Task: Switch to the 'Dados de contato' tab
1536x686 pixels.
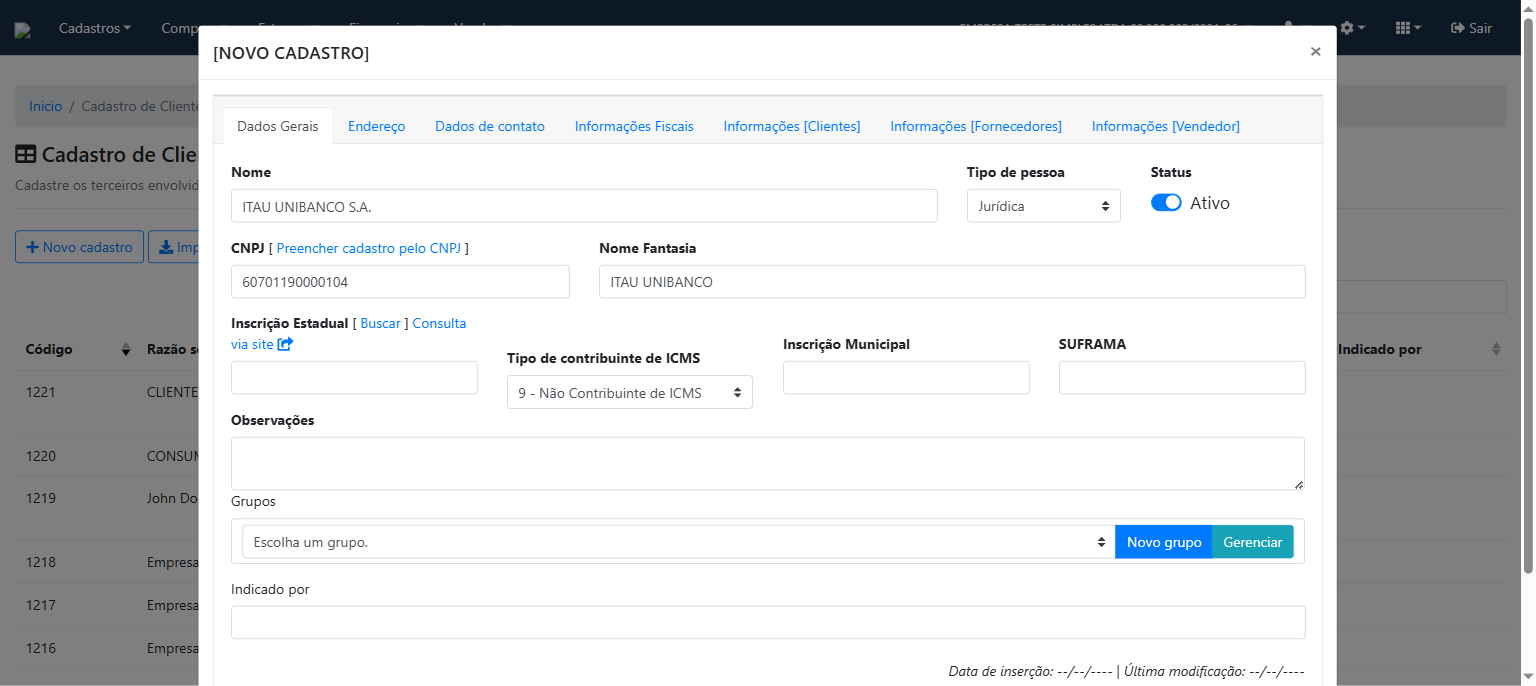Action: [490, 126]
